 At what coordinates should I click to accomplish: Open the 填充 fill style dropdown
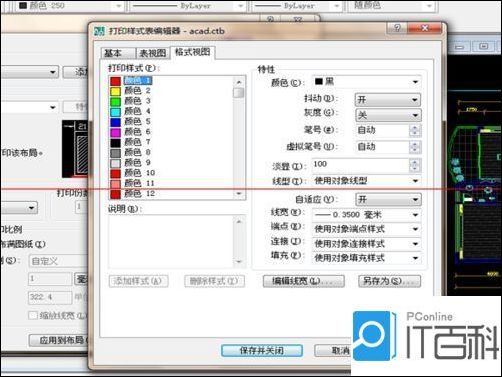tap(366, 258)
